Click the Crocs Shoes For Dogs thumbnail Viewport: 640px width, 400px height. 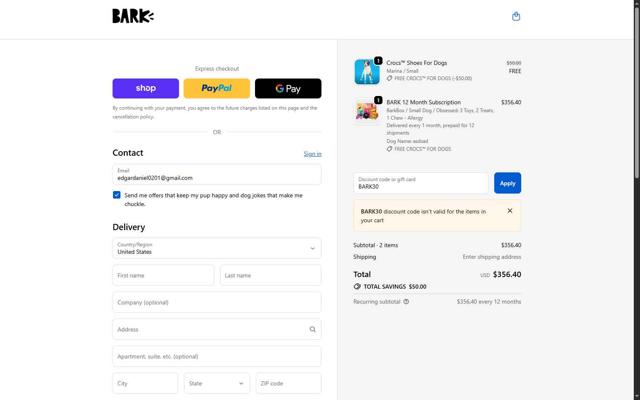(366, 71)
